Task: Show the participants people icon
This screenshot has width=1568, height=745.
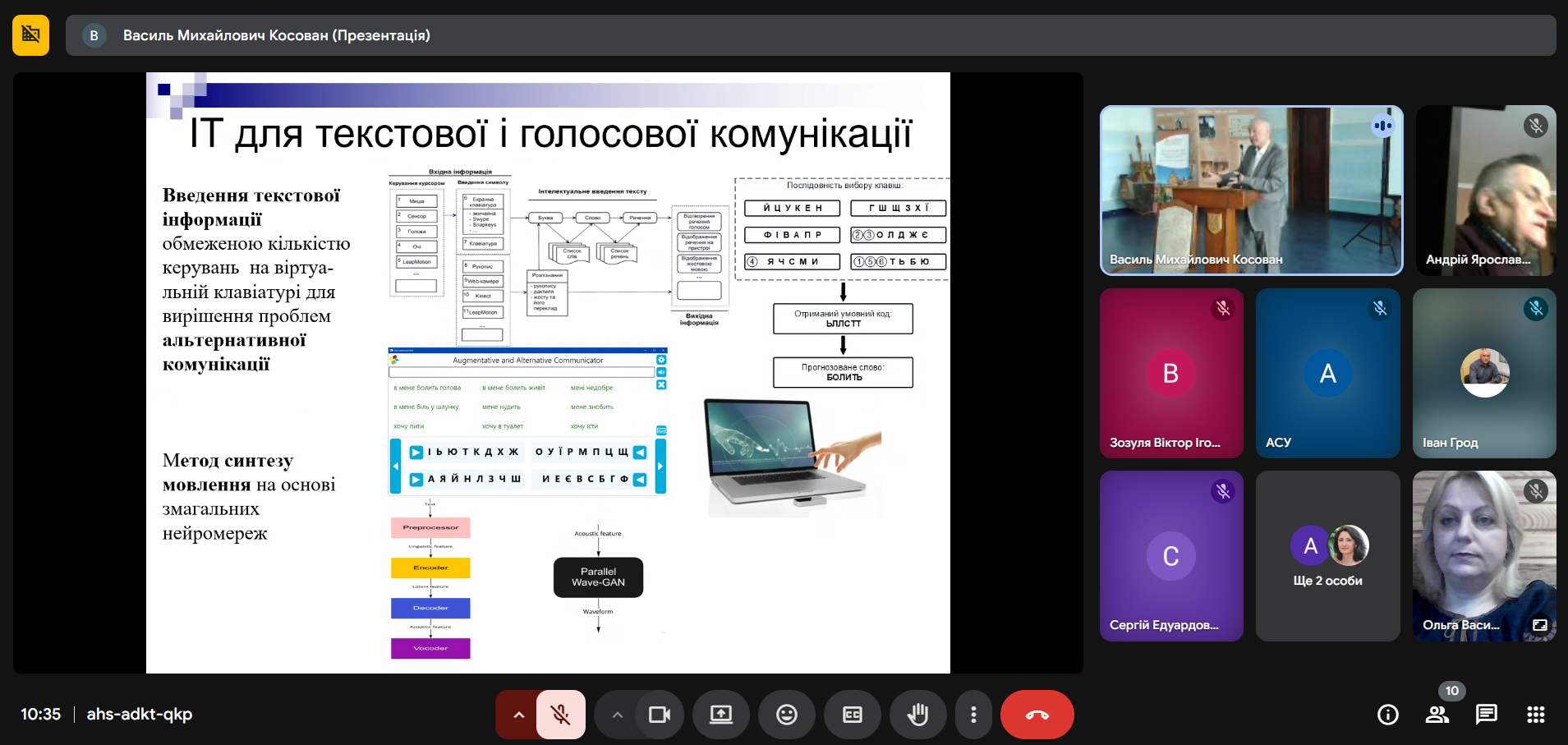Action: [1437, 715]
